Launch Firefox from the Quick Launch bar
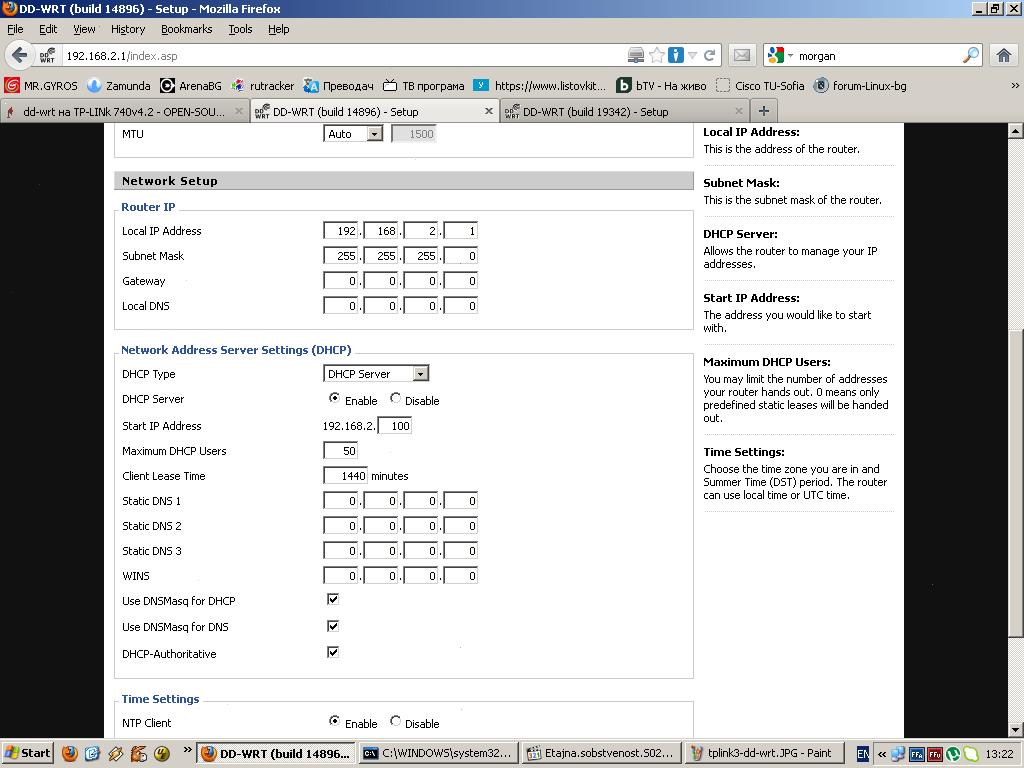Screen dimensions: 1024x768 pyautogui.click(x=70, y=754)
